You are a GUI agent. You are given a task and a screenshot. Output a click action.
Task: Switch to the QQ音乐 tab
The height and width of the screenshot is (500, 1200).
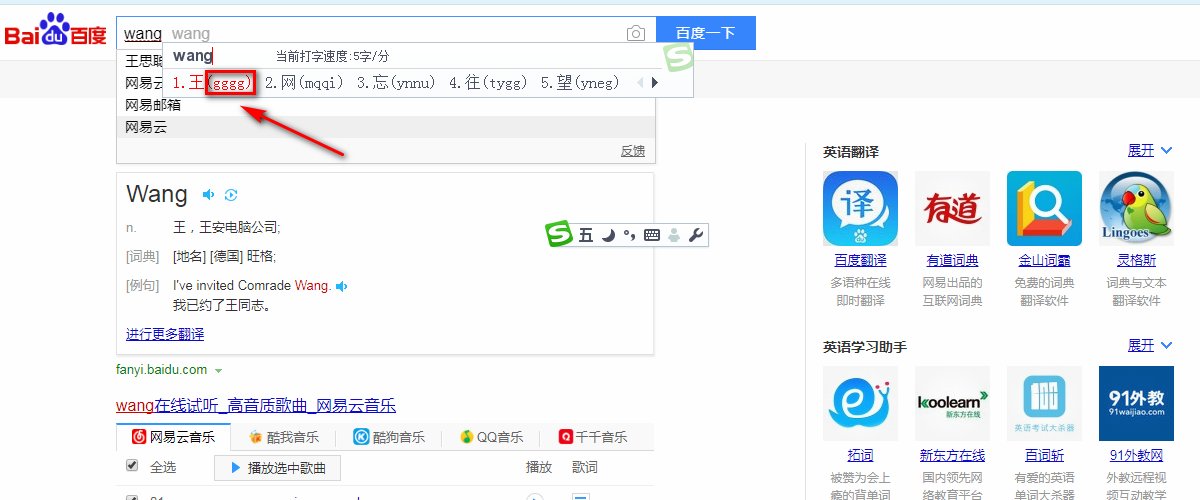493,437
